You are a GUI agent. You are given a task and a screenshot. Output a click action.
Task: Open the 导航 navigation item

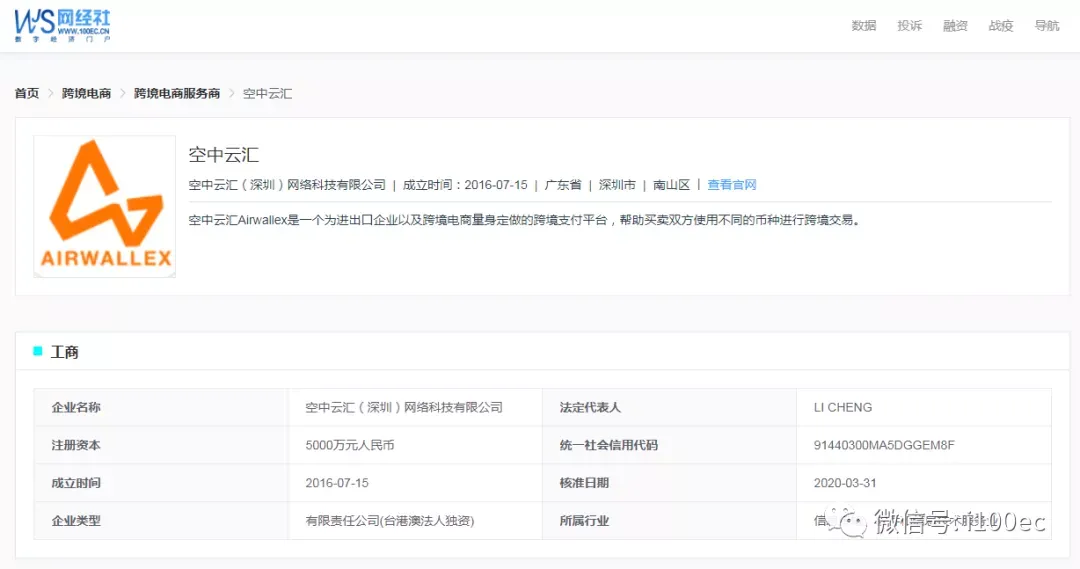(1046, 25)
